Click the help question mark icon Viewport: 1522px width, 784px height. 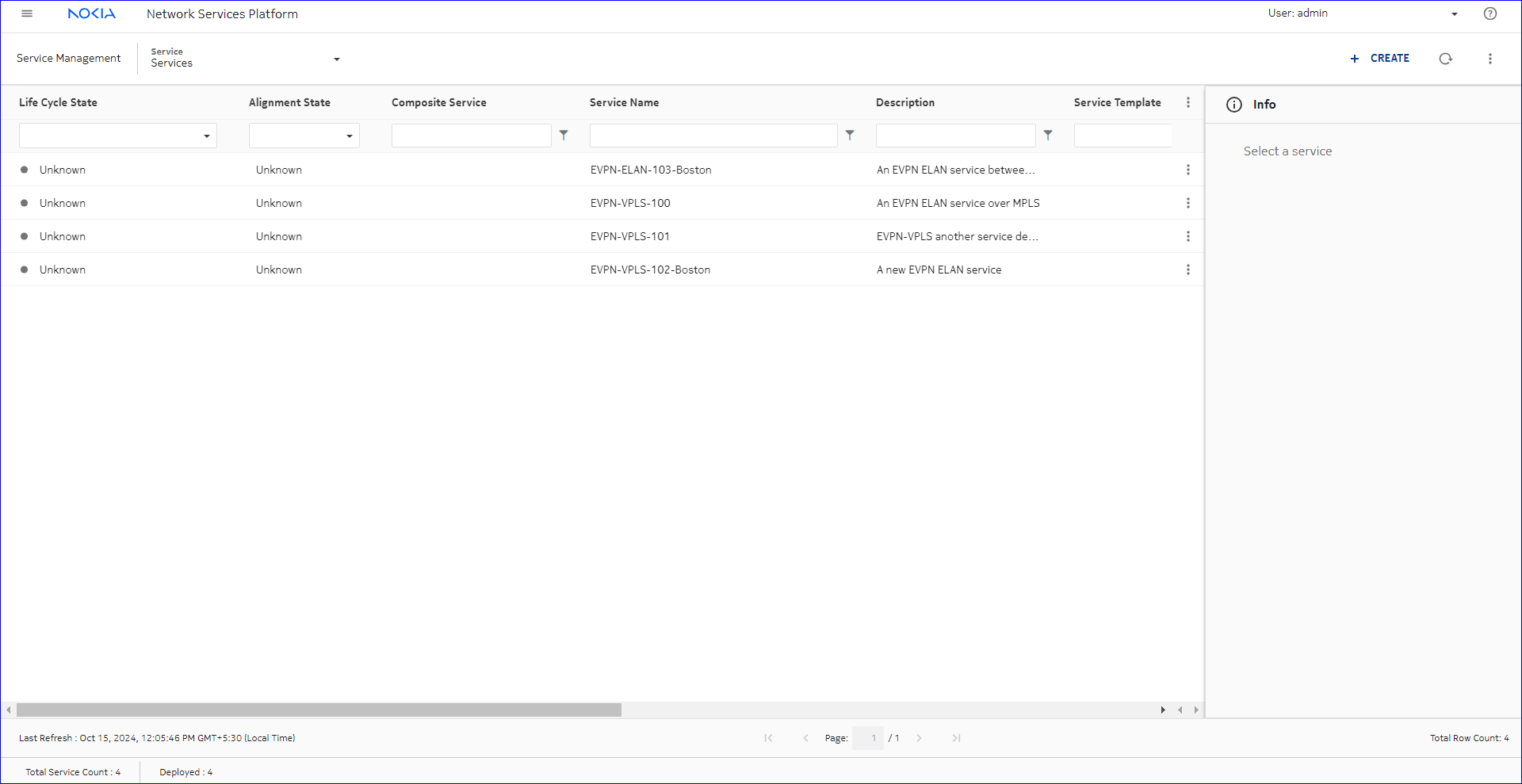coord(1490,13)
